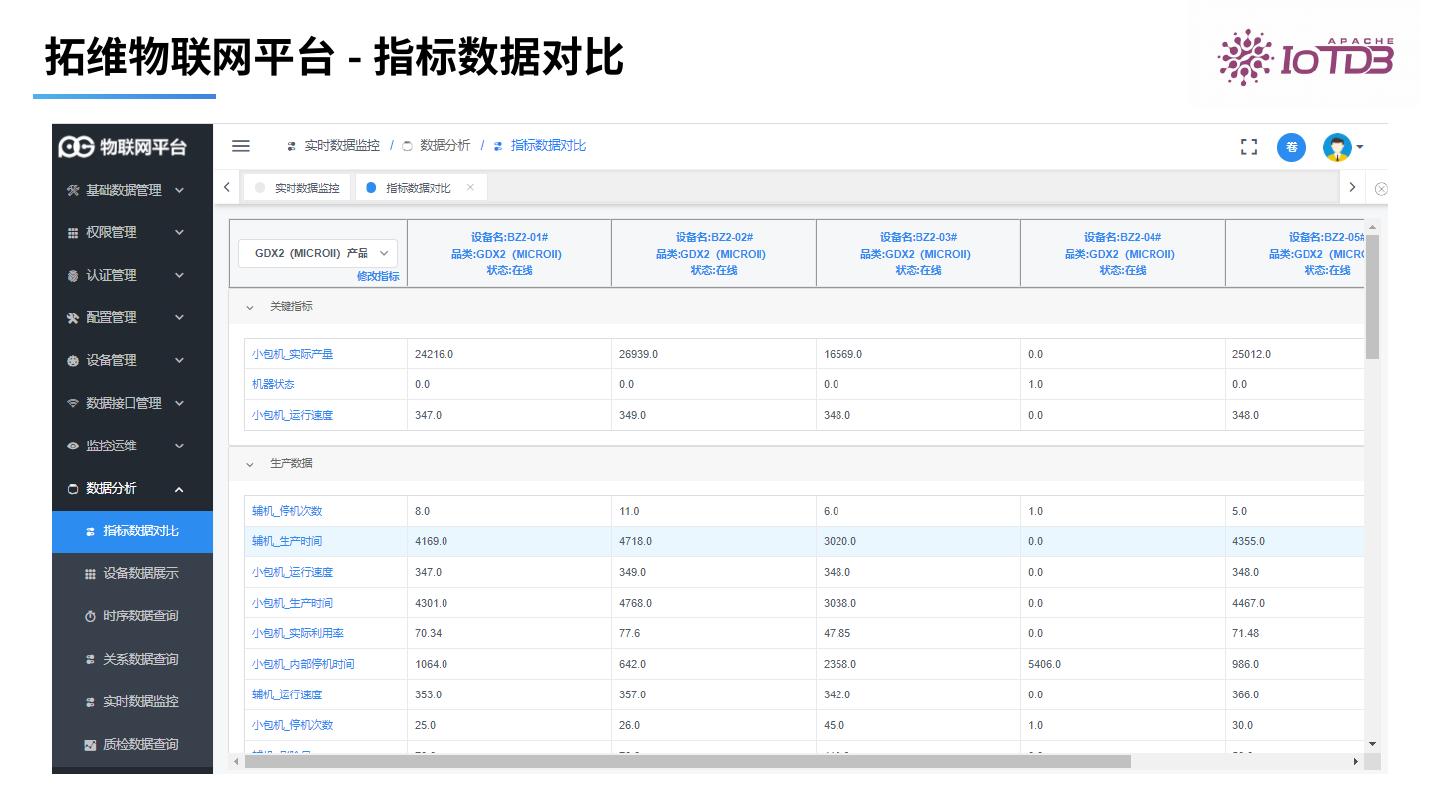
Task: Click the hamburger menu collapse icon
Action: coord(240,146)
